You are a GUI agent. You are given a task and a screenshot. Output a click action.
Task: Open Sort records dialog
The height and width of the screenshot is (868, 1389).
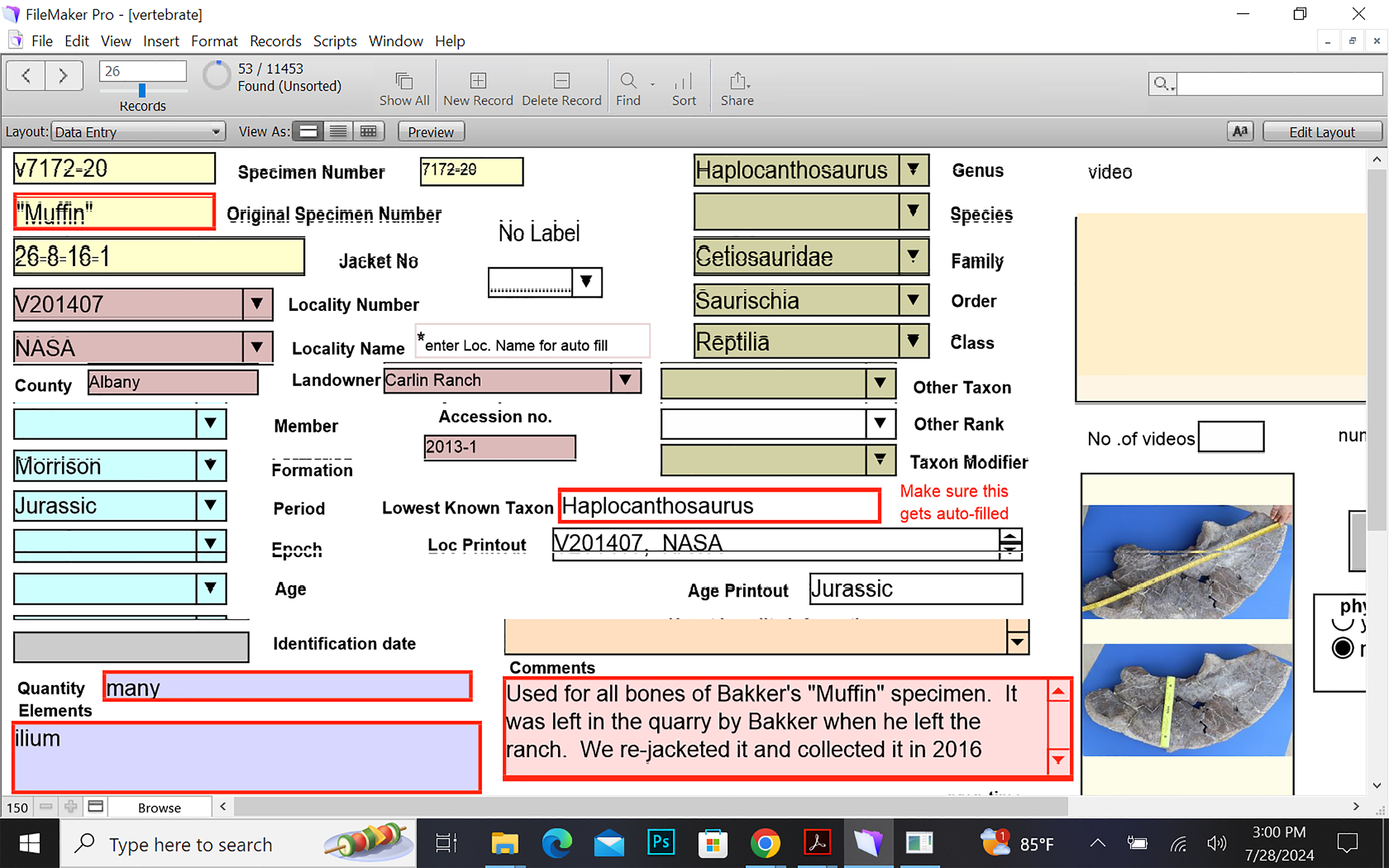pyautogui.click(x=683, y=89)
